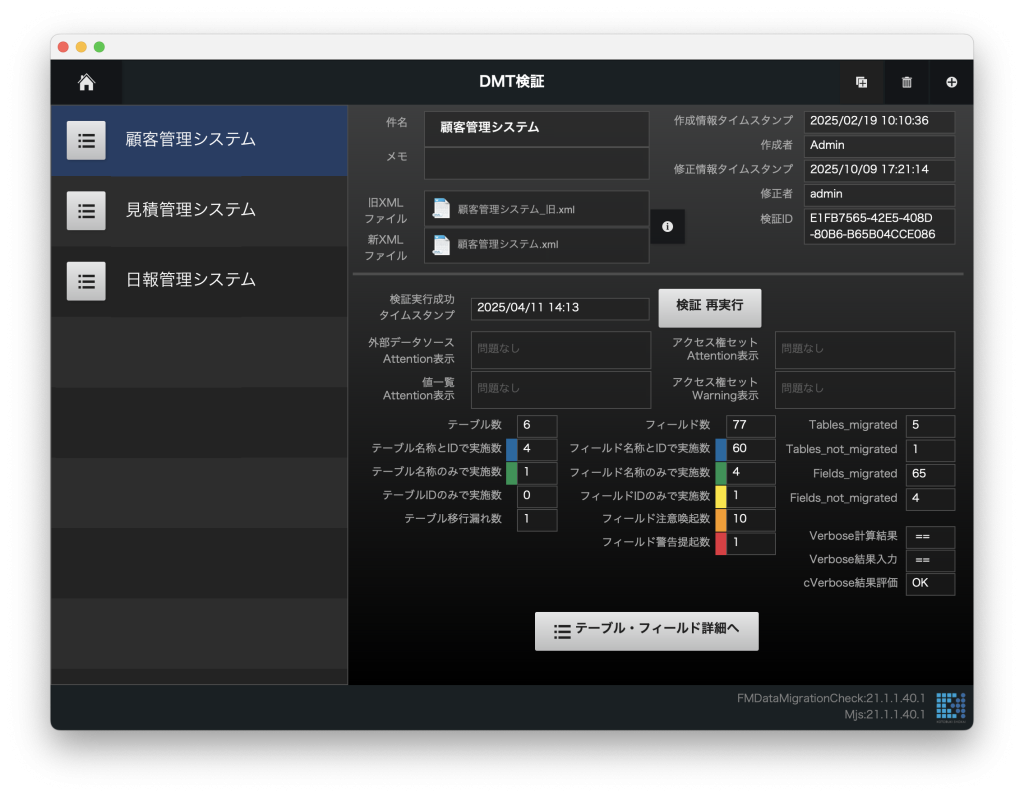Click the duplicate record icon
Image resolution: width=1024 pixels, height=797 pixels.
tap(861, 83)
